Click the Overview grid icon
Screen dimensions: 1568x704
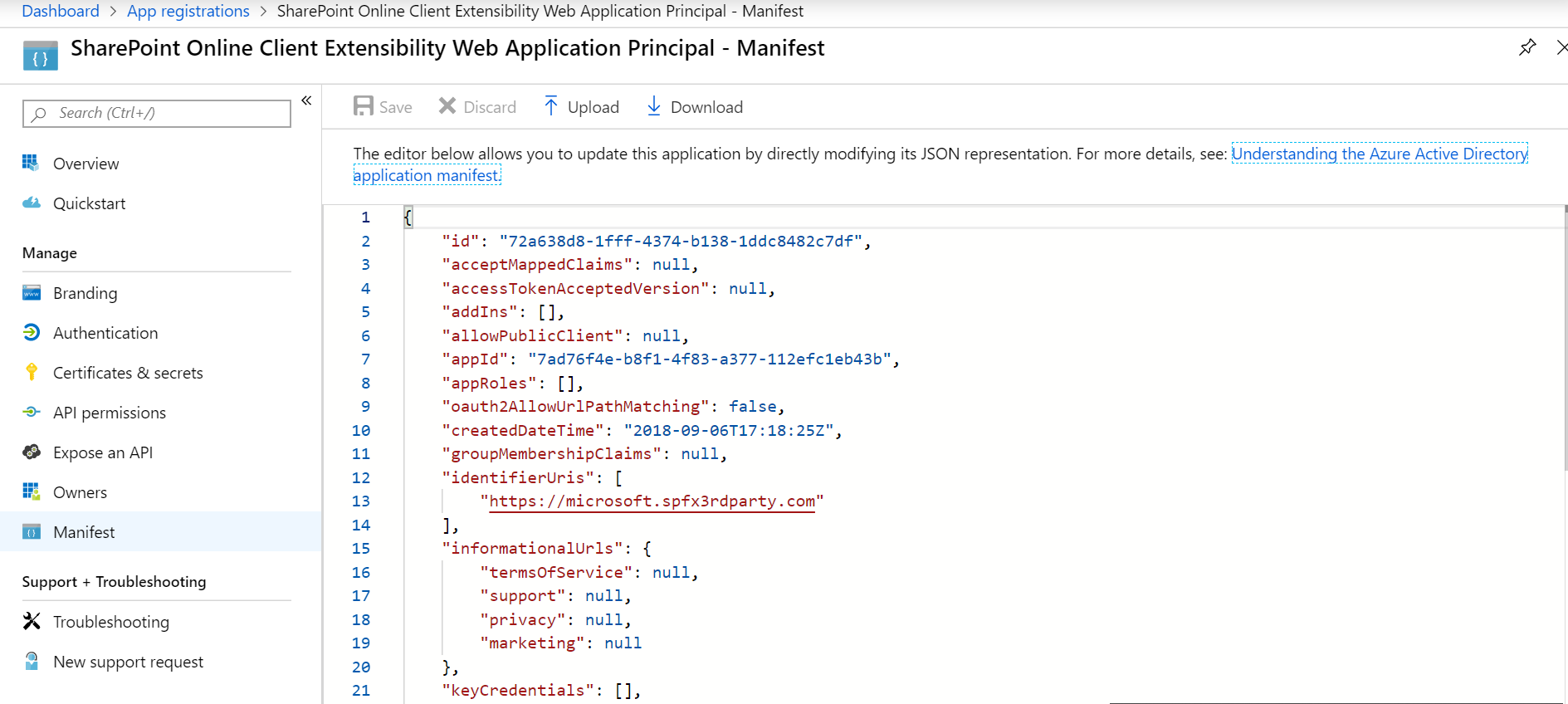pos(31,163)
